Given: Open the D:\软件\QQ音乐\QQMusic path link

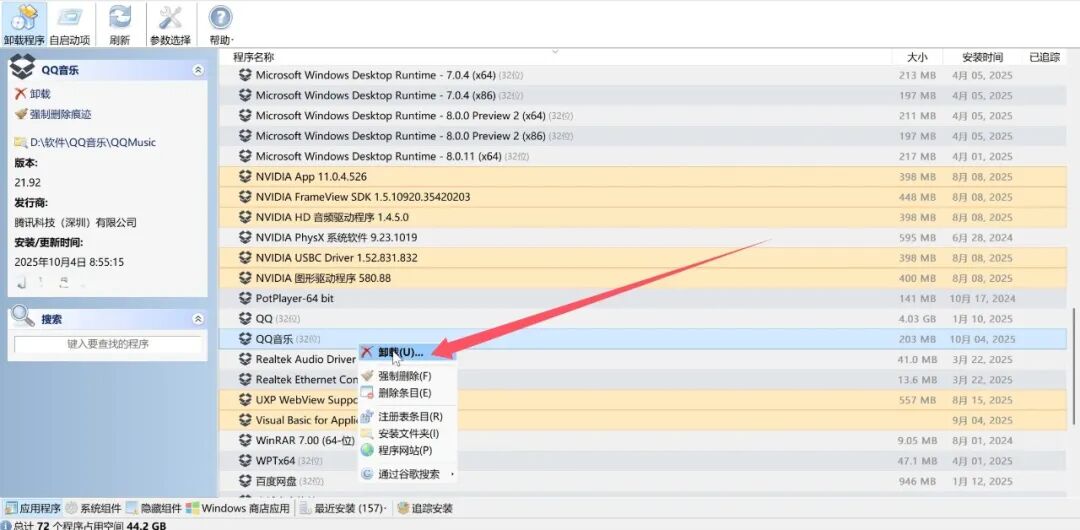Looking at the screenshot, I should click(x=93, y=143).
